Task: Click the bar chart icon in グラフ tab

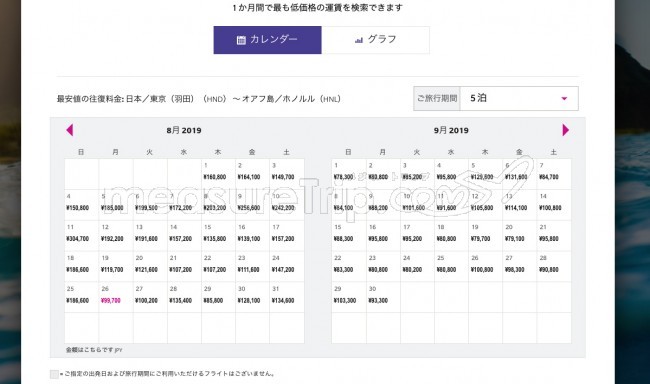Action: [x=359, y=40]
